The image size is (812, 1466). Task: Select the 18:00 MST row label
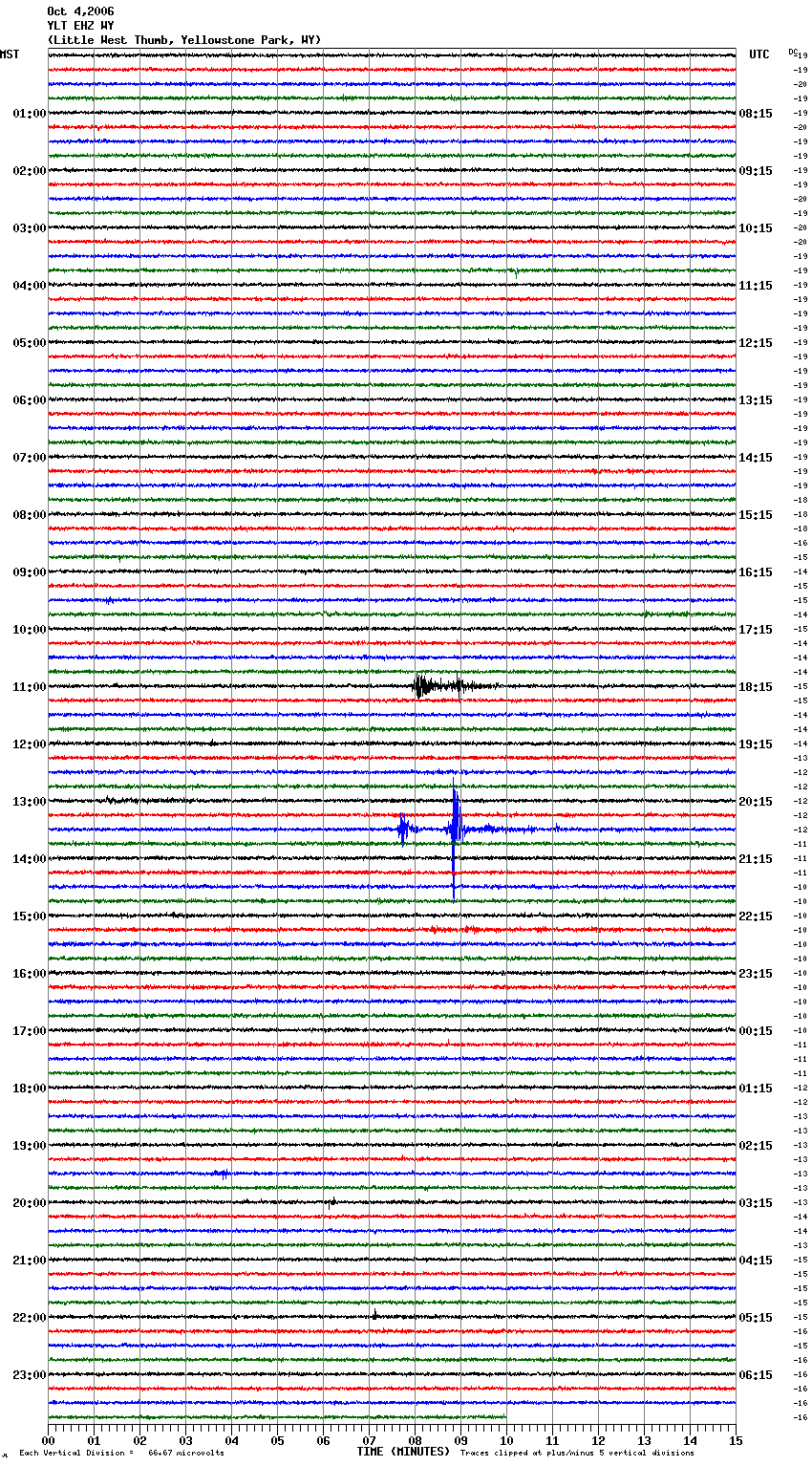pos(29,1089)
